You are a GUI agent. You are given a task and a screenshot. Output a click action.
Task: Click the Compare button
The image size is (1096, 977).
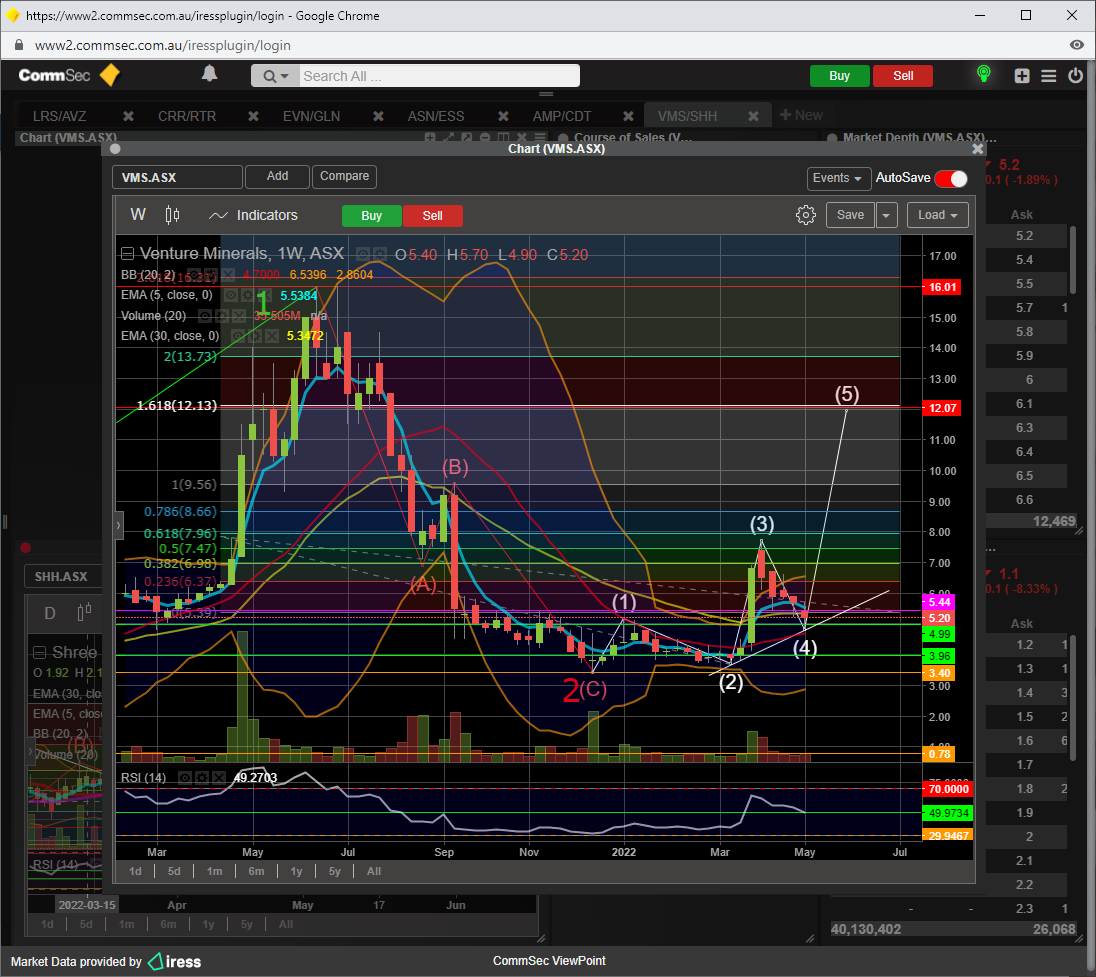(344, 177)
